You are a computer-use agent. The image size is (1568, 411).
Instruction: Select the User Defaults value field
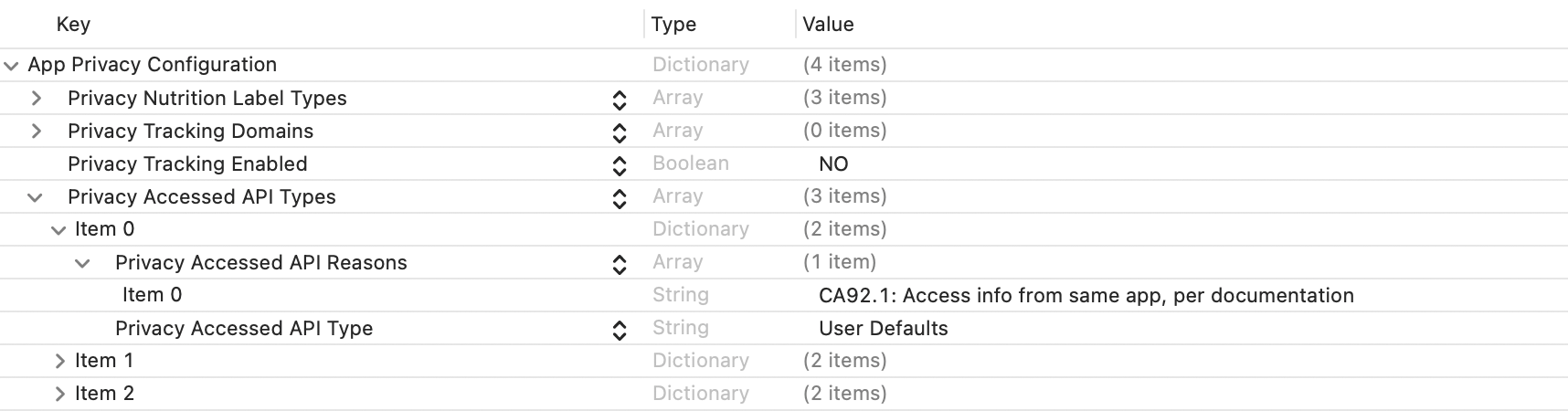883,329
